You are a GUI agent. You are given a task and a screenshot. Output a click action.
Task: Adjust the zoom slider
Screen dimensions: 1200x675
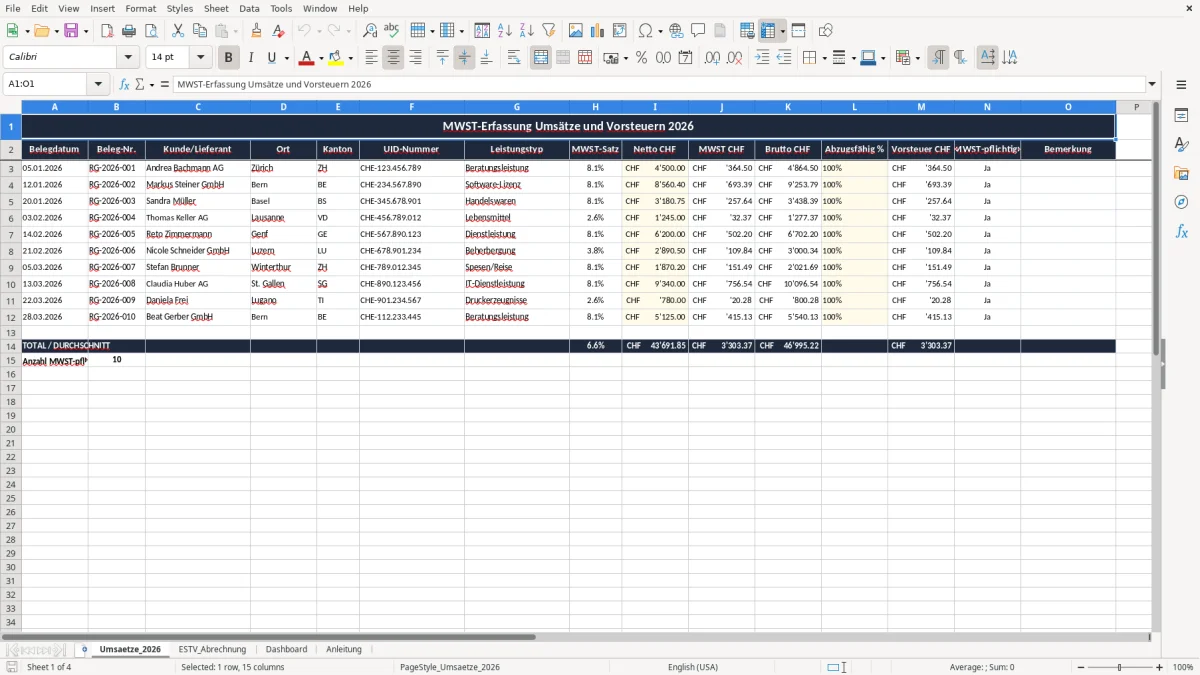(1120, 667)
